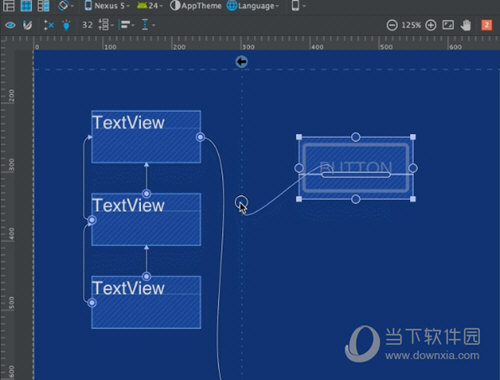
Task: Open the align elements dropdown
Action: point(127,25)
